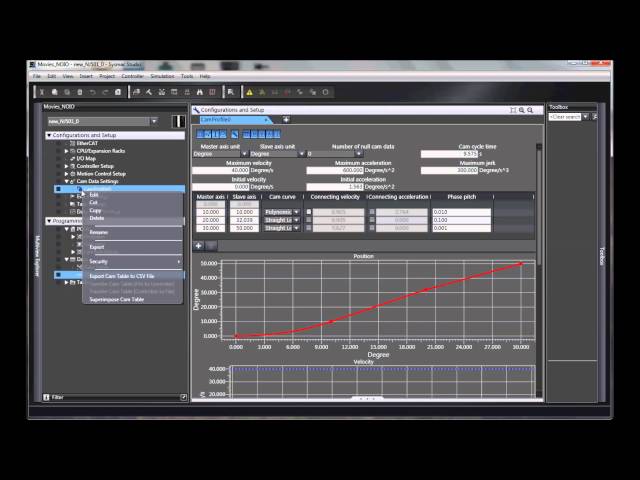Click the standalone blue pencil icon in cam toolbar

pos(235,134)
